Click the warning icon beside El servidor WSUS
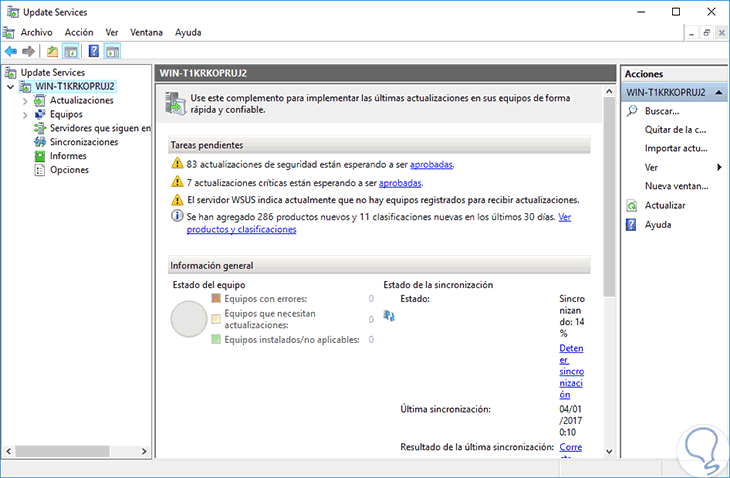Image resolution: width=730 pixels, height=478 pixels. [177, 200]
